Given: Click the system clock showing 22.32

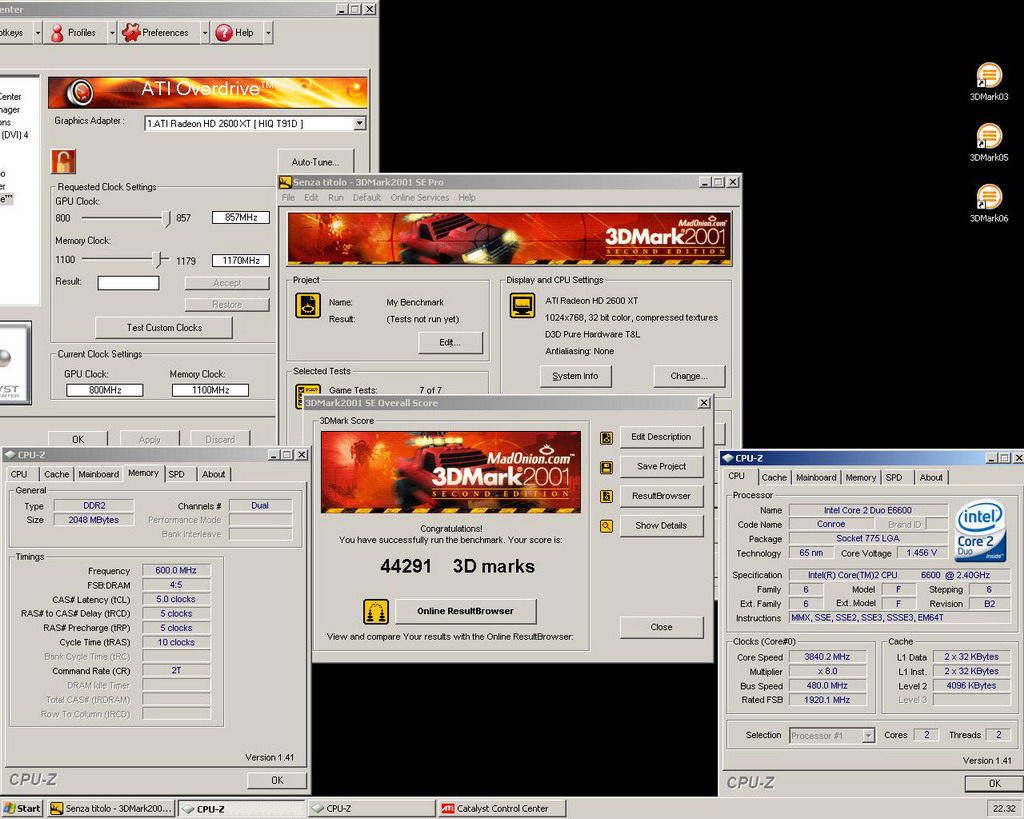Looking at the screenshot, I should pos(1004,809).
